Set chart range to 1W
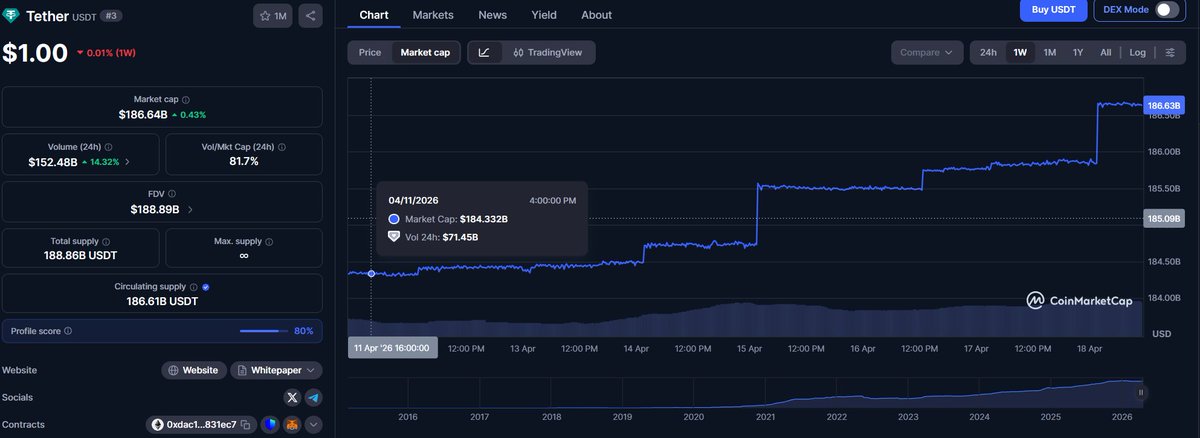 [x=1020, y=53]
